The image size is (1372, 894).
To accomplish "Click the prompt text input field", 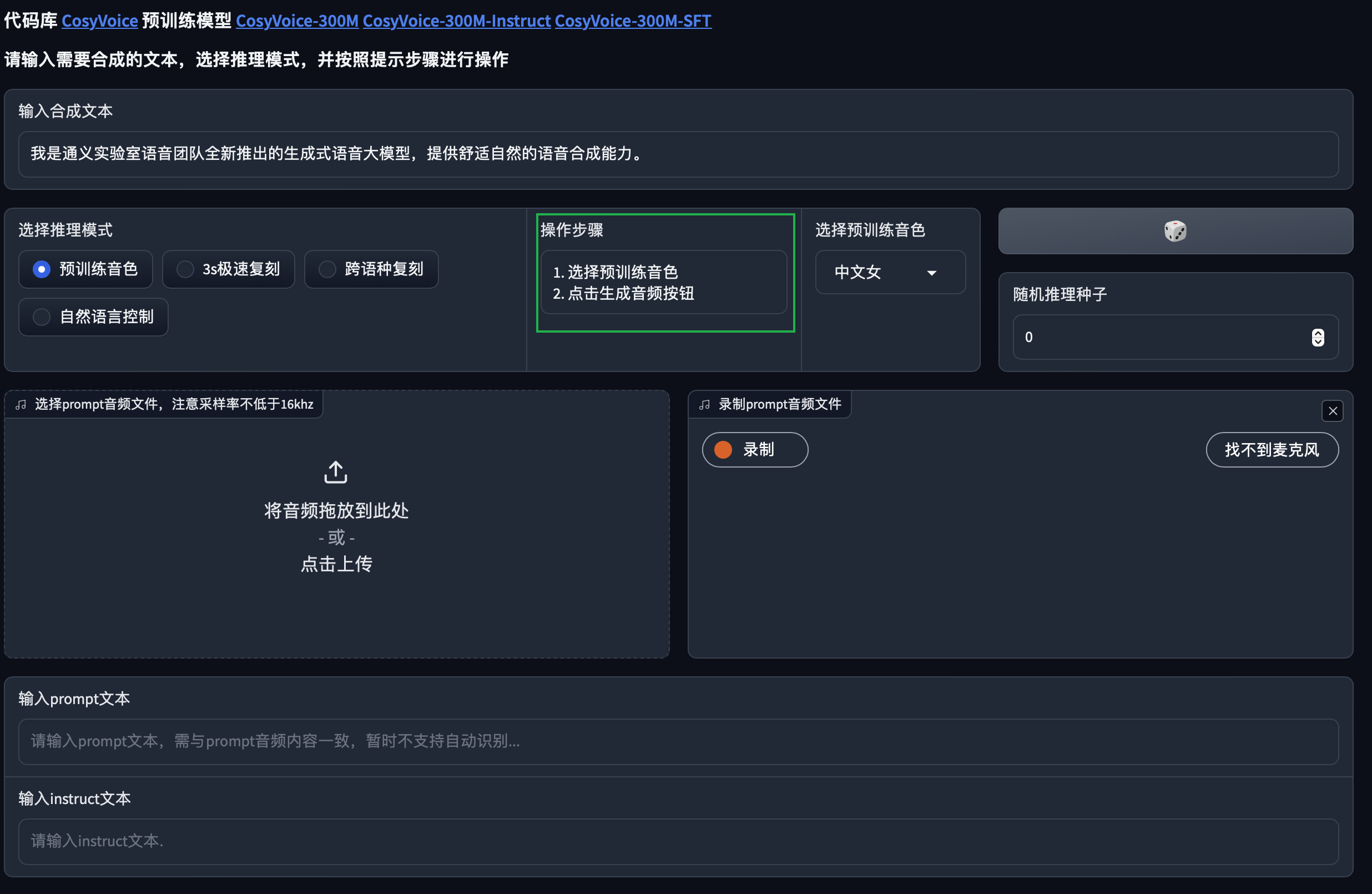I will [678, 741].
